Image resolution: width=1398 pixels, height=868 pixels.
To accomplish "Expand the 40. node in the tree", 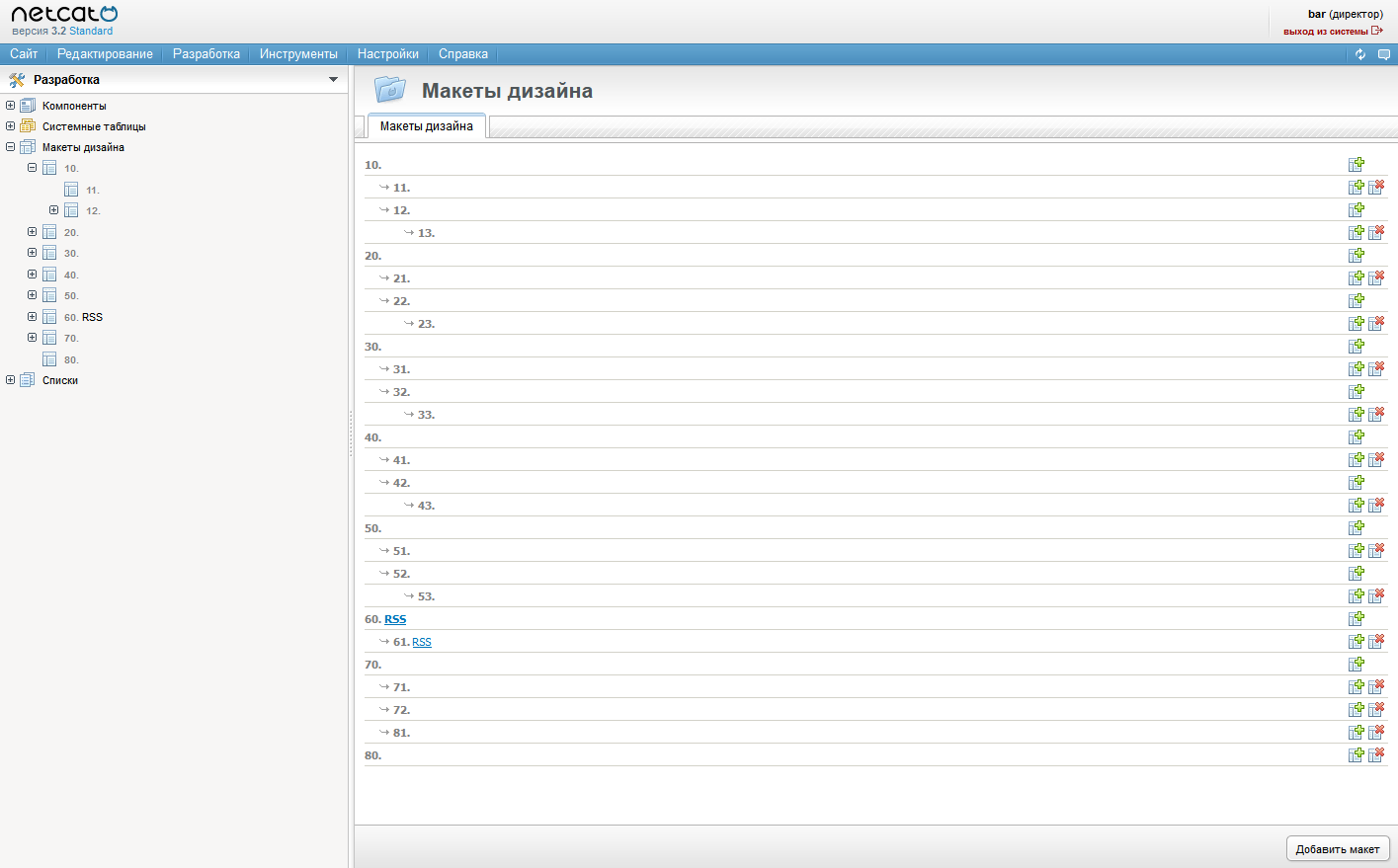I will tap(33, 275).
